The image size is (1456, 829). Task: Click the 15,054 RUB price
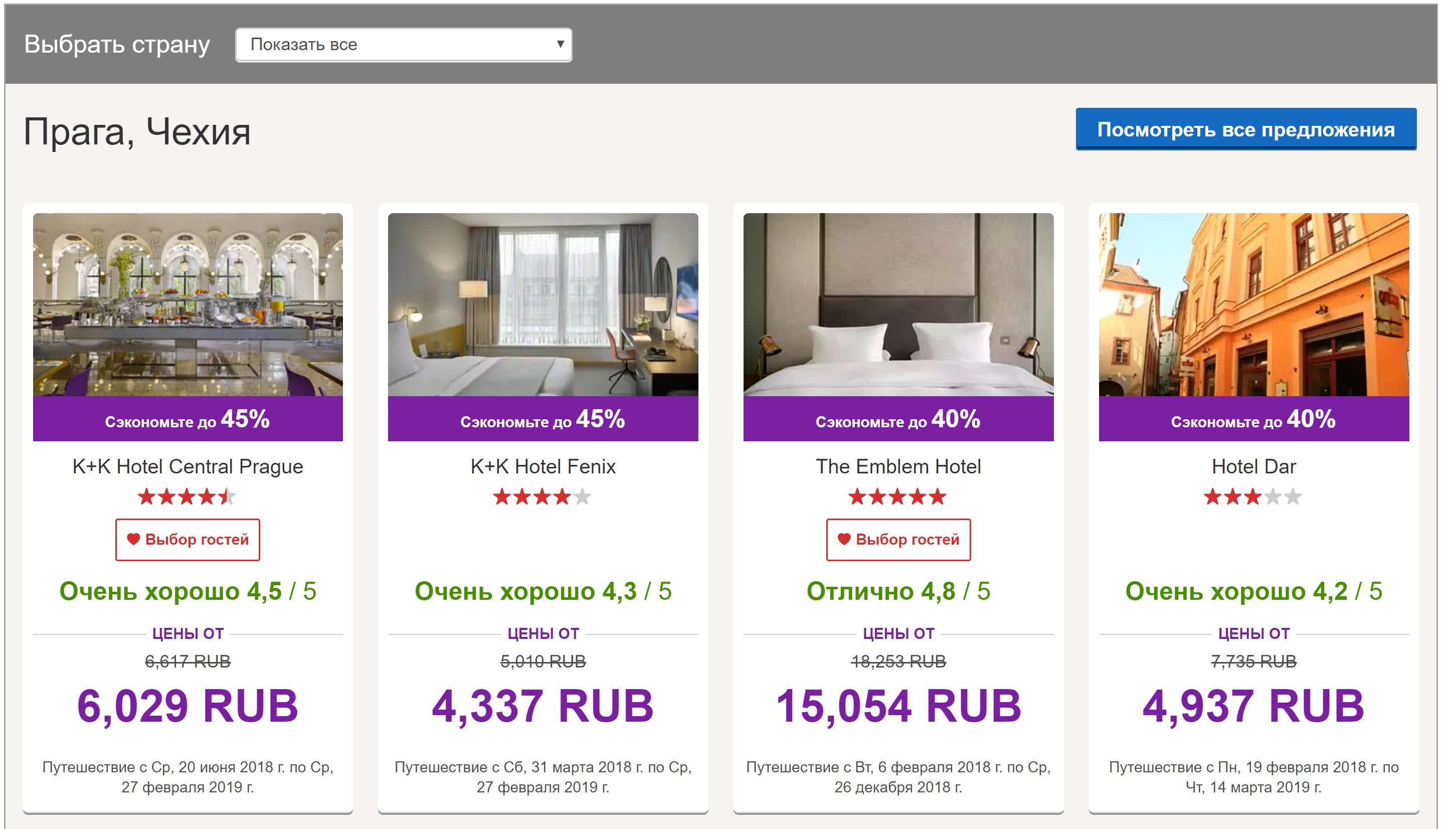tap(897, 706)
